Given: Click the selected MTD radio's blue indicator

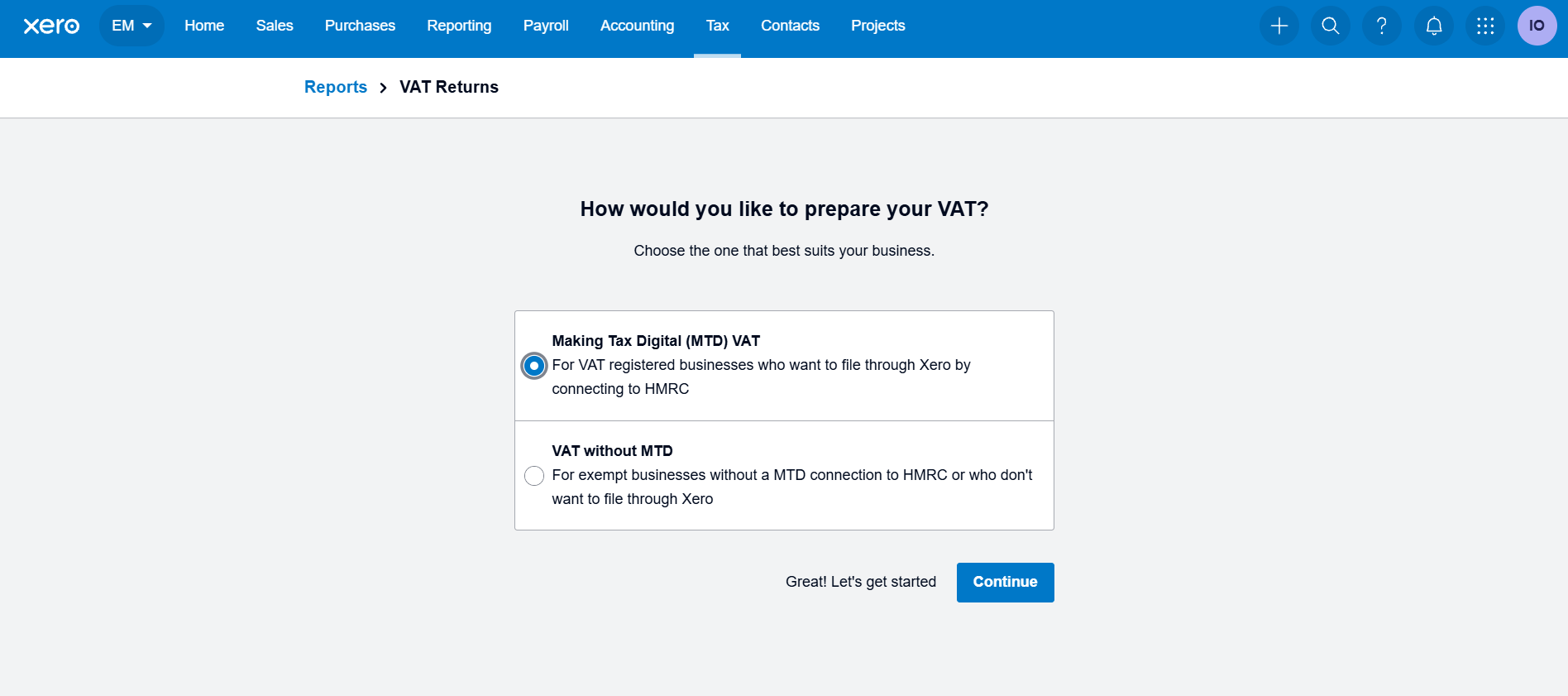Looking at the screenshot, I should (x=533, y=366).
